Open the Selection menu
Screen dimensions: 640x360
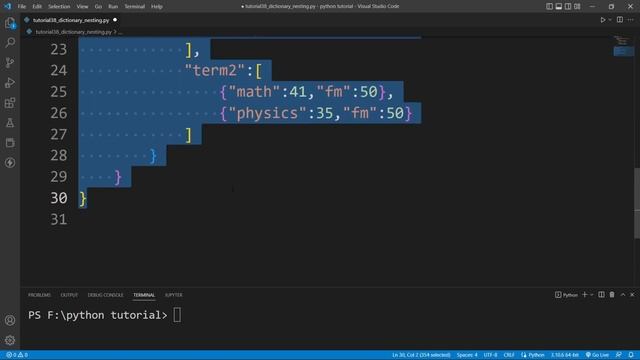pyautogui.click(x=59, y=7)
